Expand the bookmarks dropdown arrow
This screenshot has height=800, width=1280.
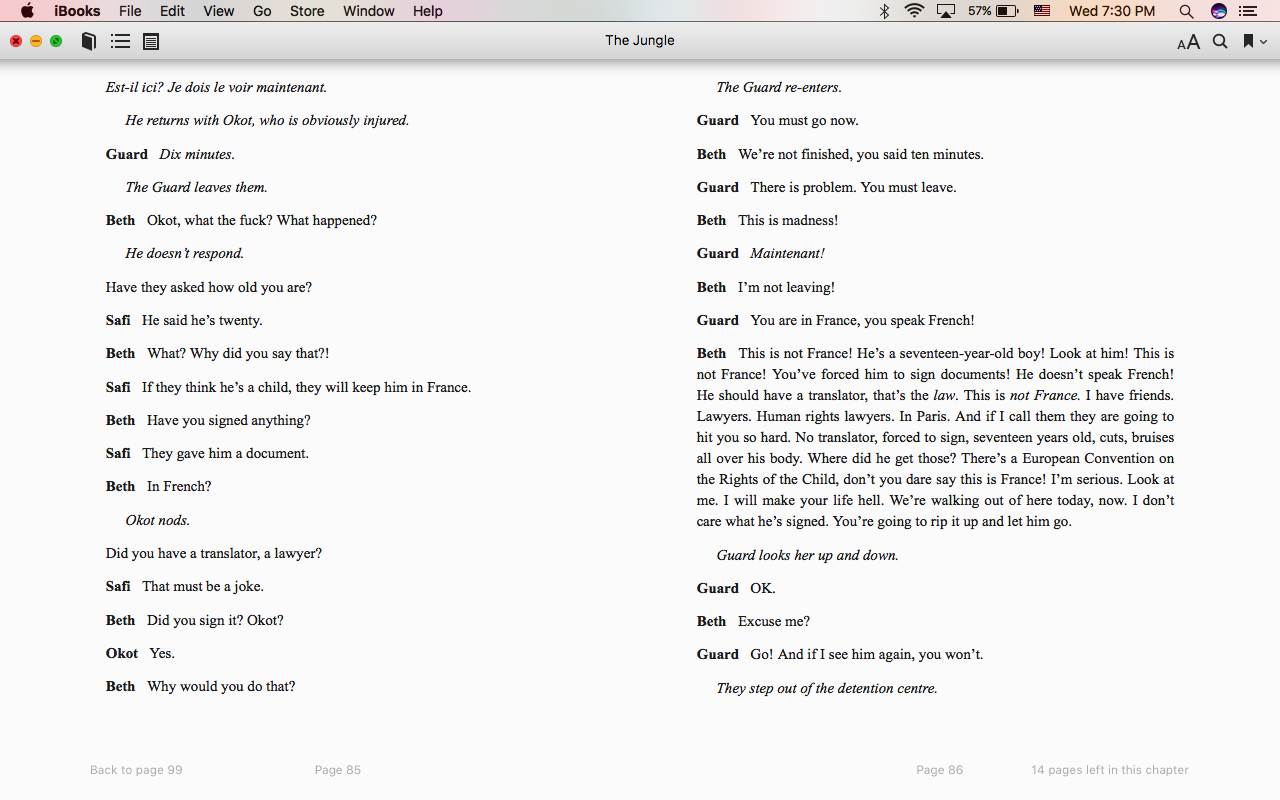click(x=1263, y=42)
